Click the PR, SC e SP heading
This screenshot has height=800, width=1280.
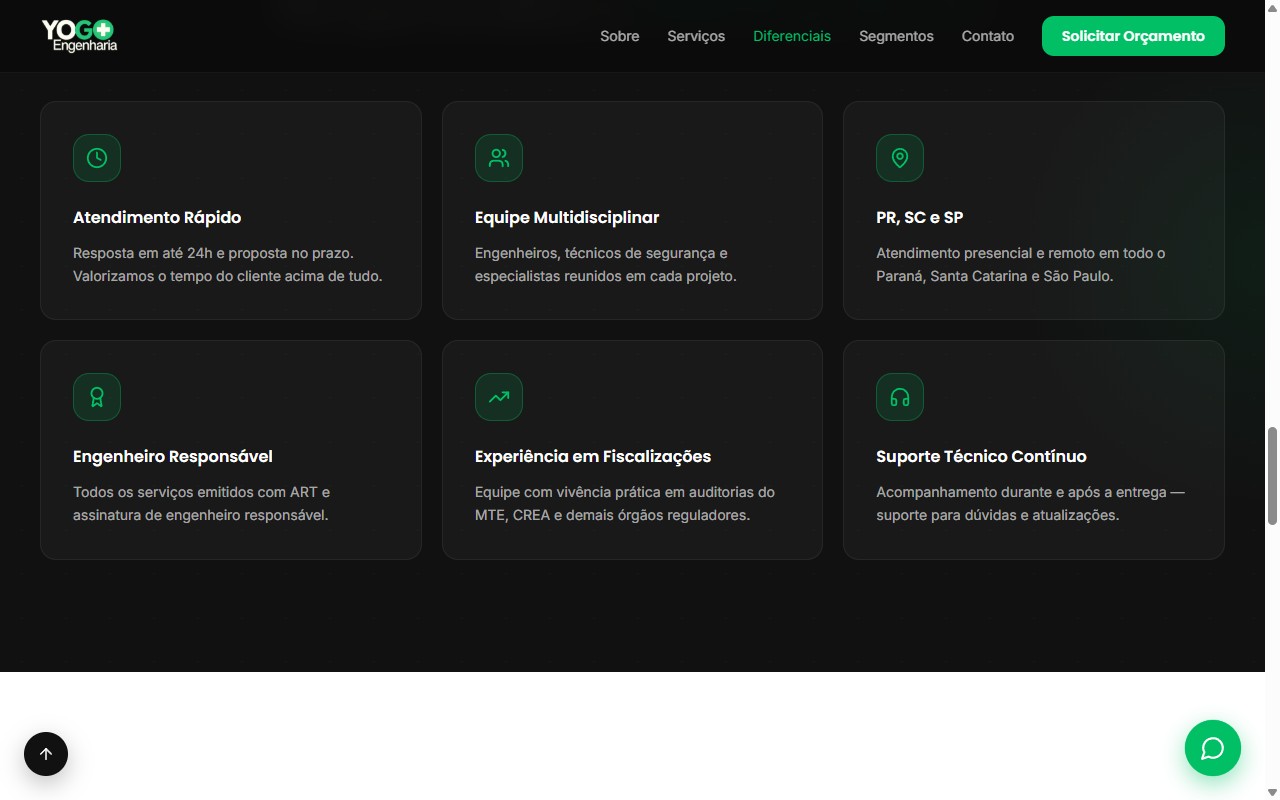point(920,217)
